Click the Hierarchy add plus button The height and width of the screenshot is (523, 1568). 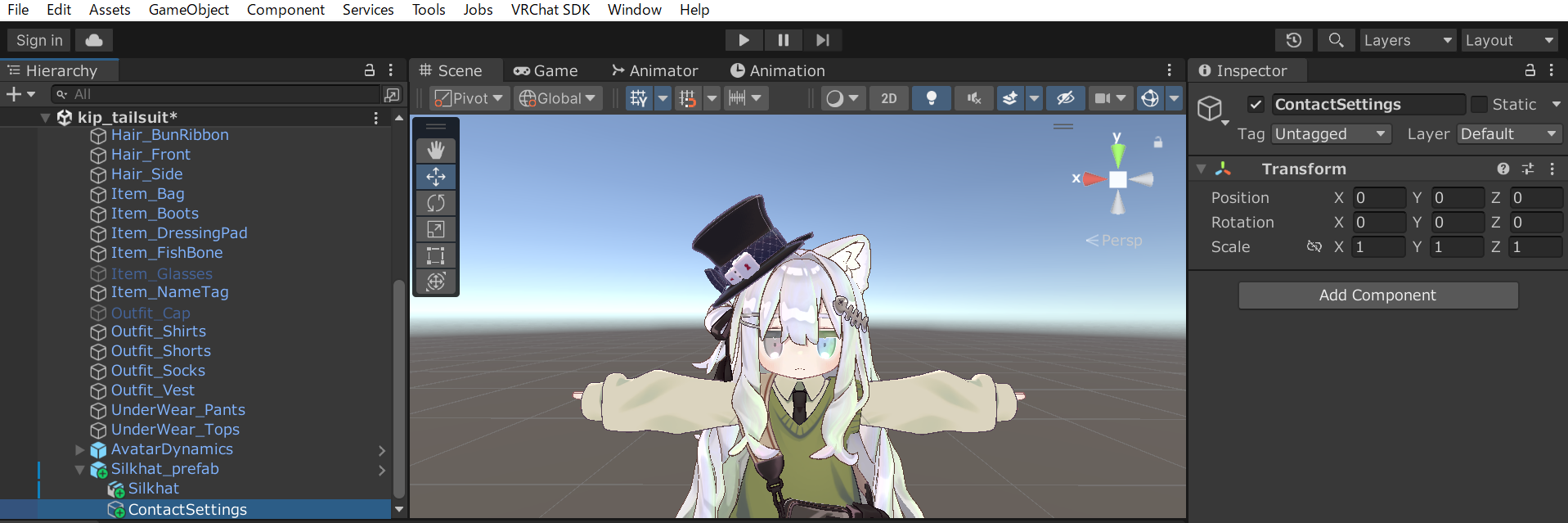[x=20, y=94]
